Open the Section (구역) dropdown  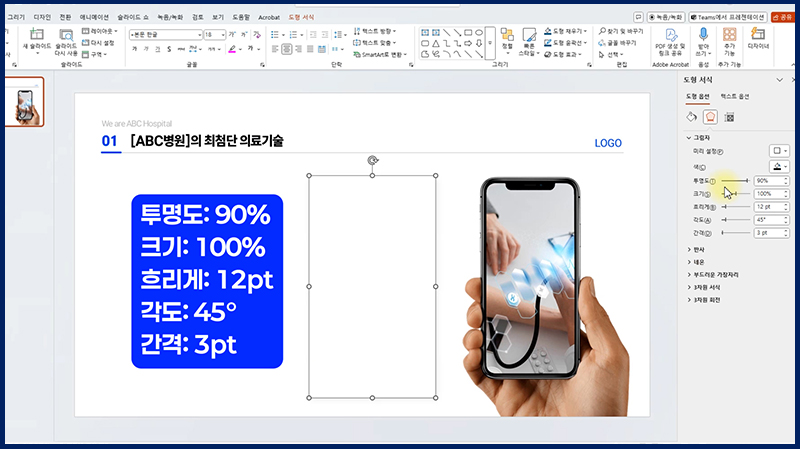pyautogui.click(x=94, y=54)
